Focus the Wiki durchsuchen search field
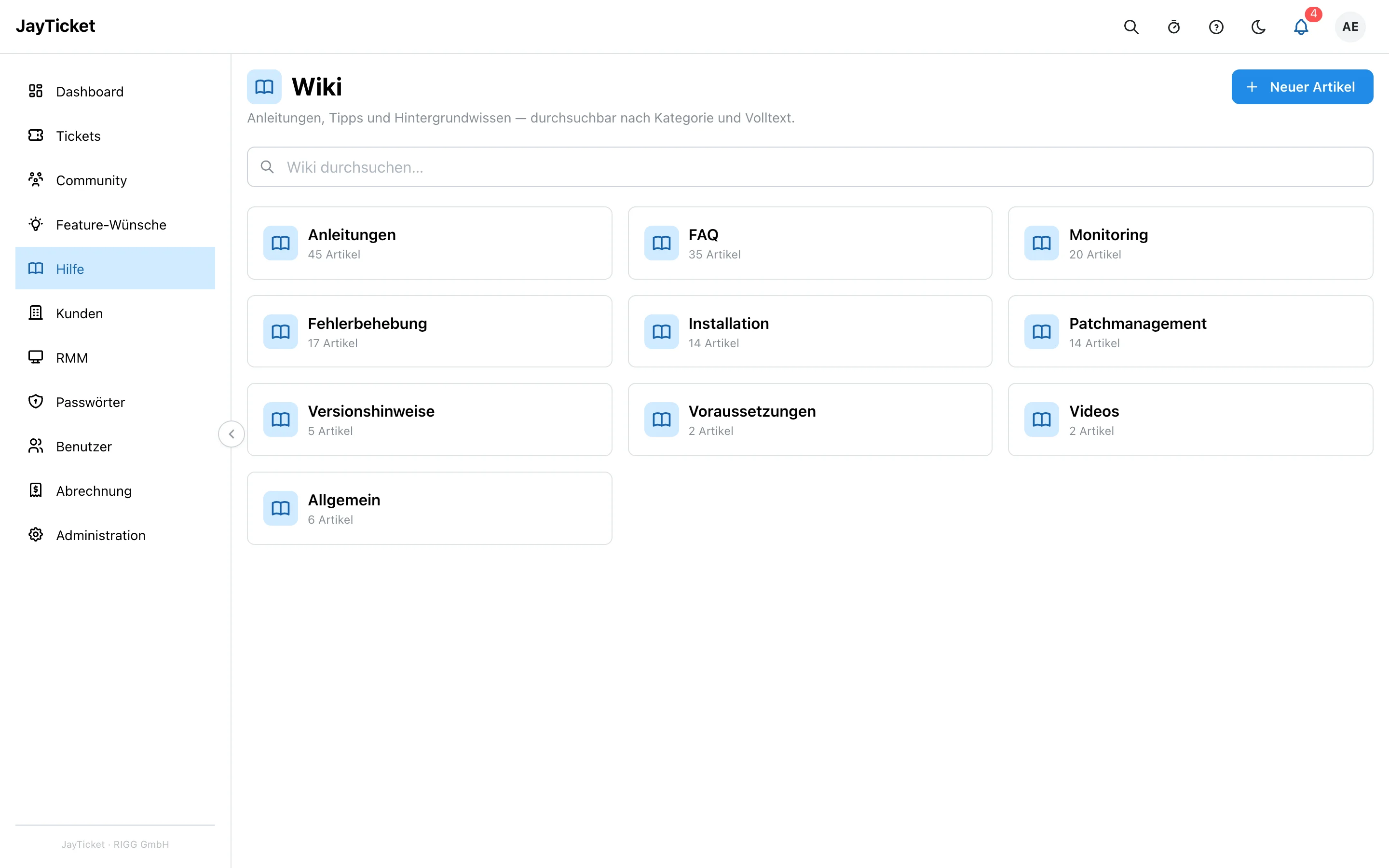The height and width of the screenshot is (868, 1389). click(810, 167)
